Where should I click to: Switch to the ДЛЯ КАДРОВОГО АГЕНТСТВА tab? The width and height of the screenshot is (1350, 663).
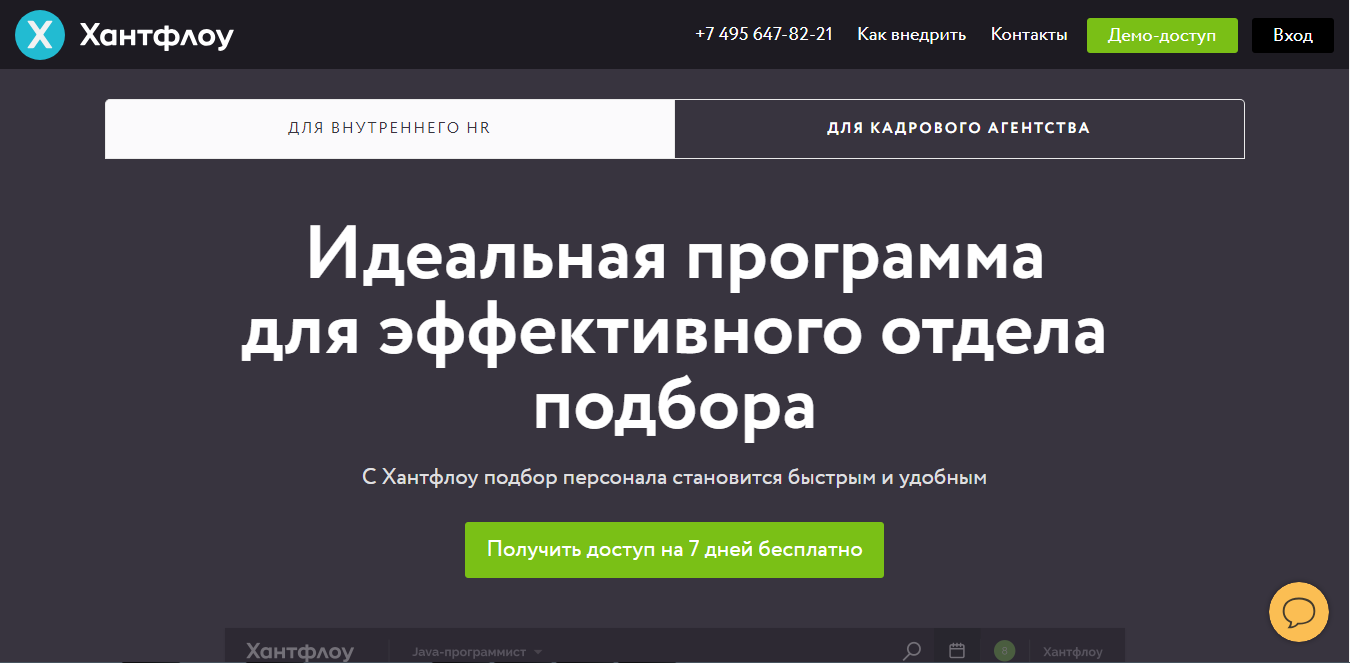pos(958,128)
